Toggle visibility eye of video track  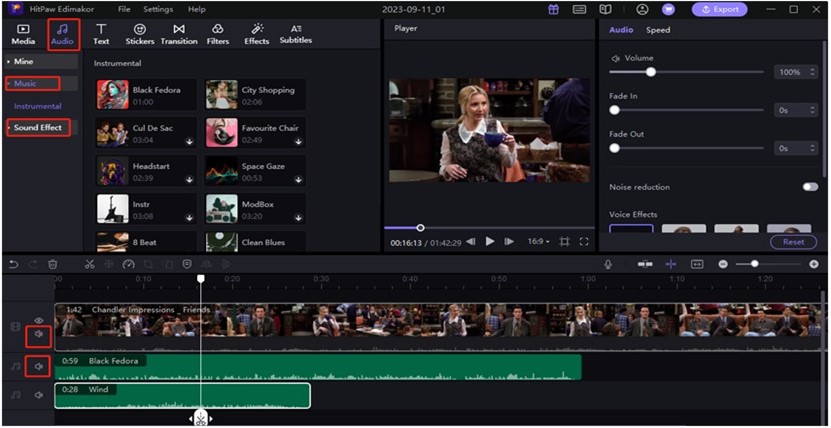(39, 320)
